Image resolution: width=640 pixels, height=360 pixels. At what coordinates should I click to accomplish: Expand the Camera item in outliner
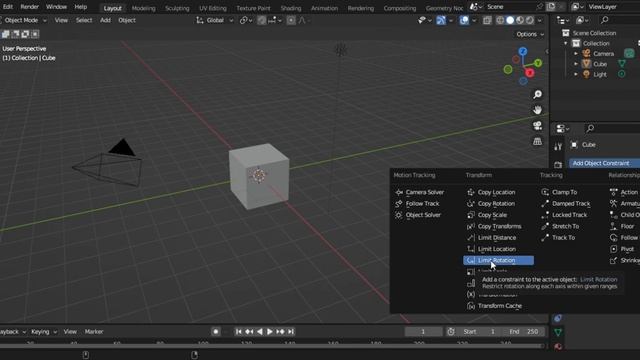point(576,53)
